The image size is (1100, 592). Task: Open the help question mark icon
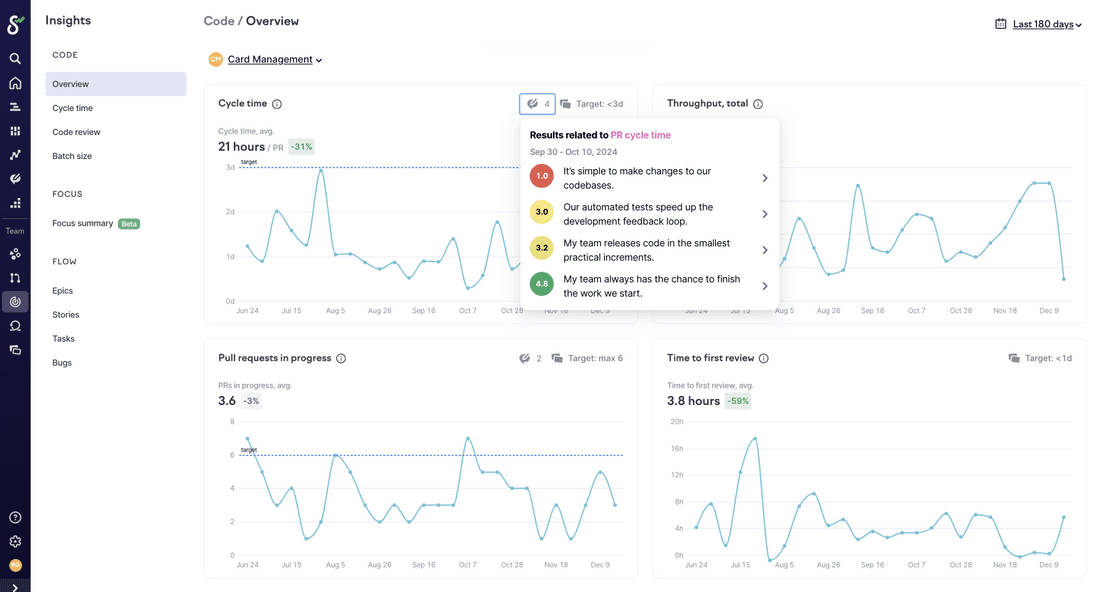pyautogui.click(x=15, y=517)
